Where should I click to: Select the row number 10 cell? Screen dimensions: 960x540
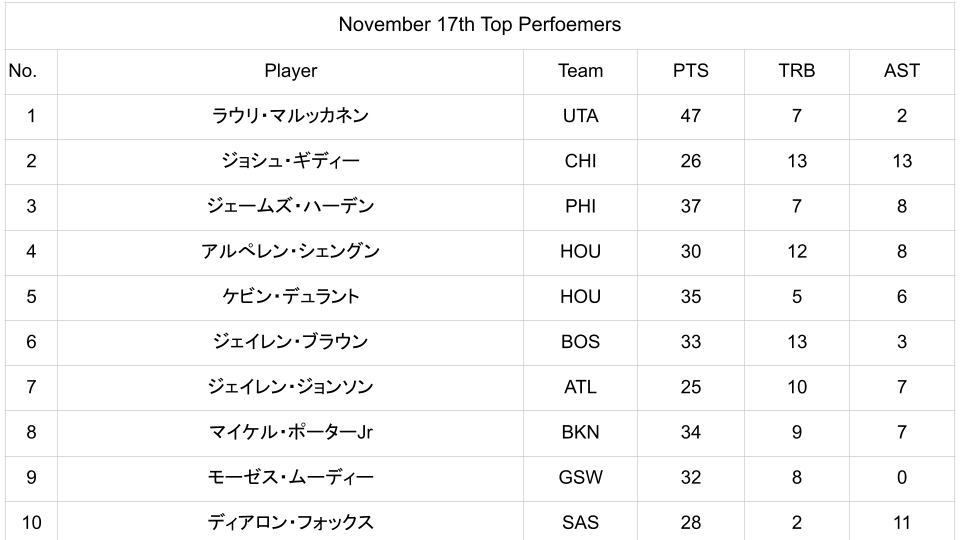(31, 522)
